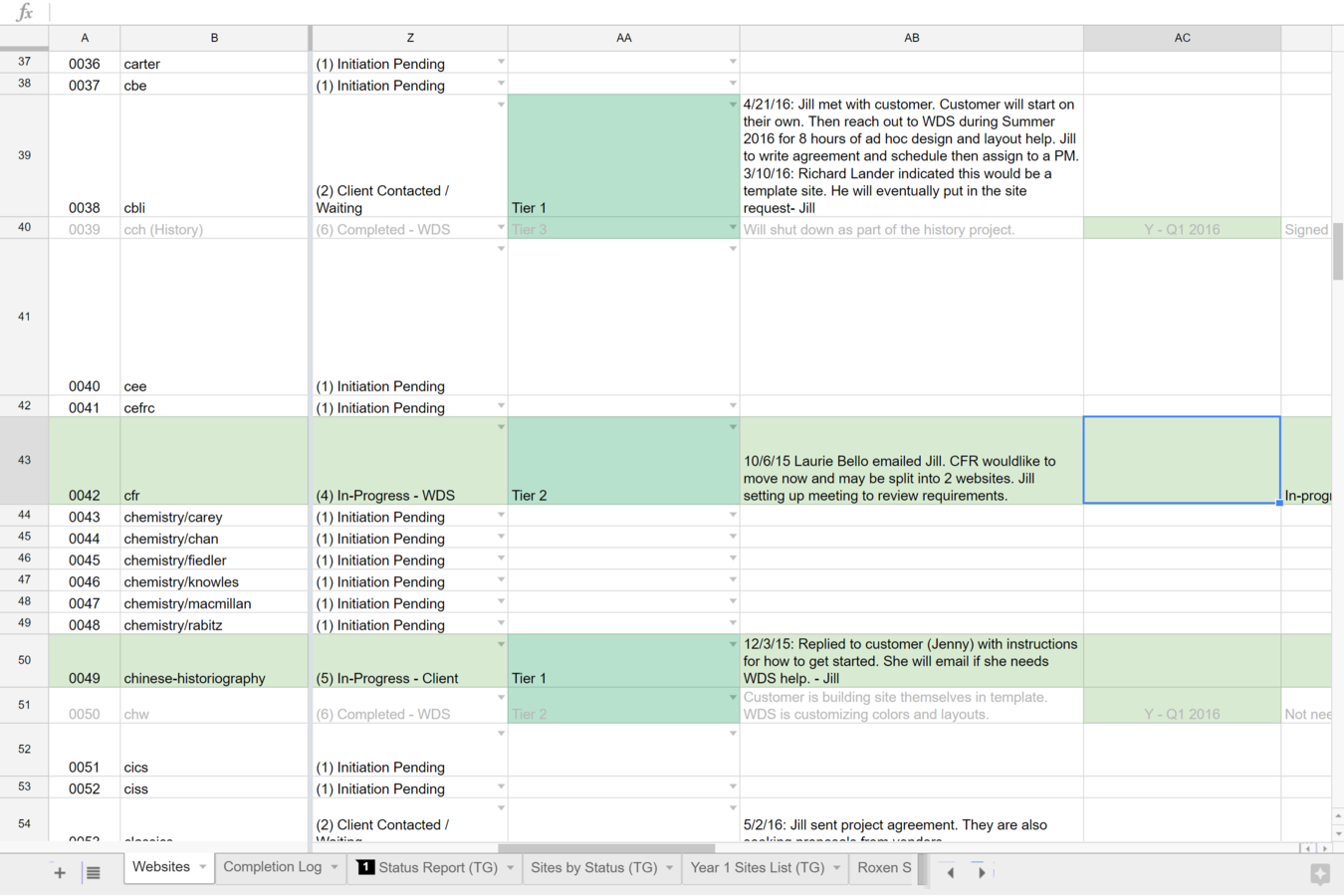Add a new sheet with plus icon
This screenshot has width=1344, height=896.
(60, 873)
